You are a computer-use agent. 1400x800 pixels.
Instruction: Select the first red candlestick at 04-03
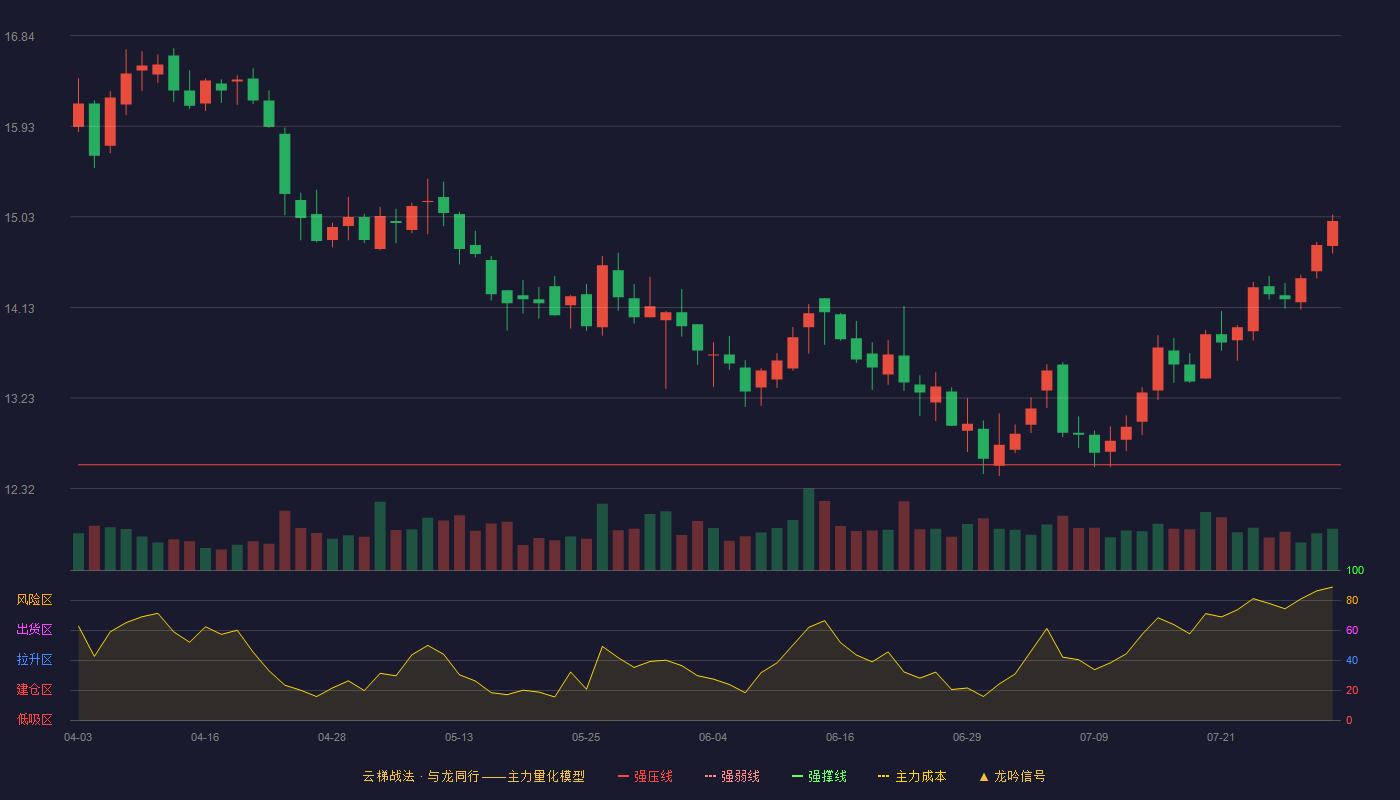[78, 114]
